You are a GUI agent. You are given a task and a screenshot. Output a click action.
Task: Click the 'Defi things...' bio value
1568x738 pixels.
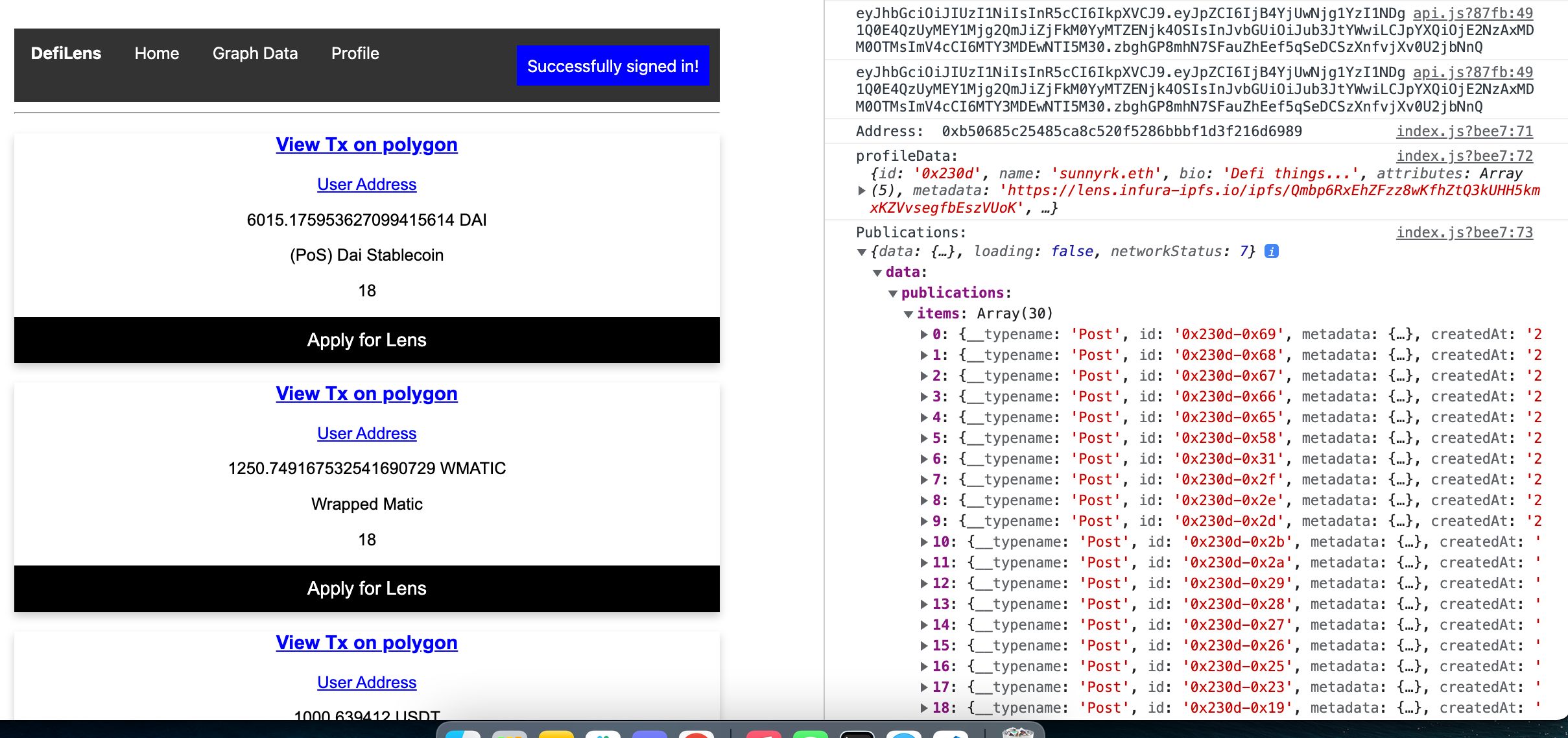[x=1291, y=174]
